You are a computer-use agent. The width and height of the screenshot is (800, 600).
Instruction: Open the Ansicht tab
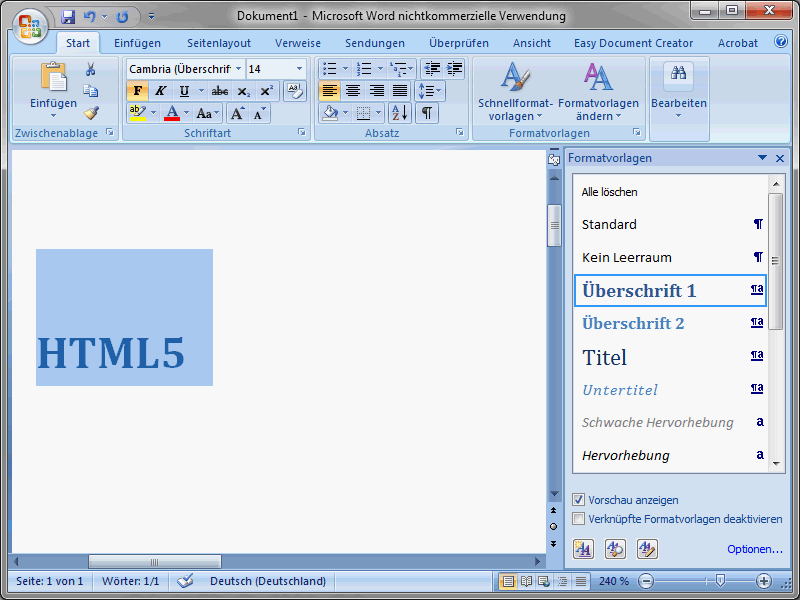click(532, 43)
